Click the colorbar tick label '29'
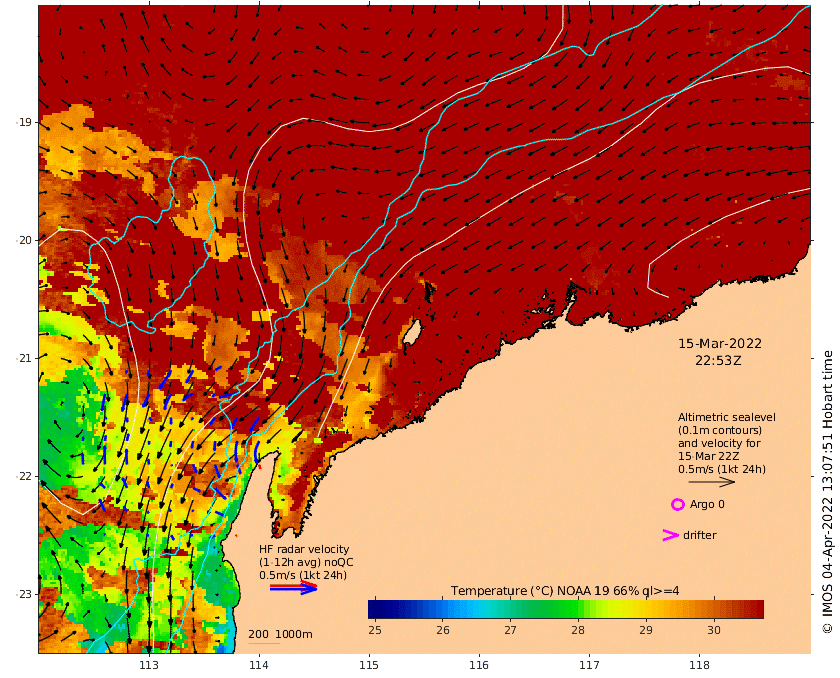This screenshot has height=678, width=840. point(646,630)
